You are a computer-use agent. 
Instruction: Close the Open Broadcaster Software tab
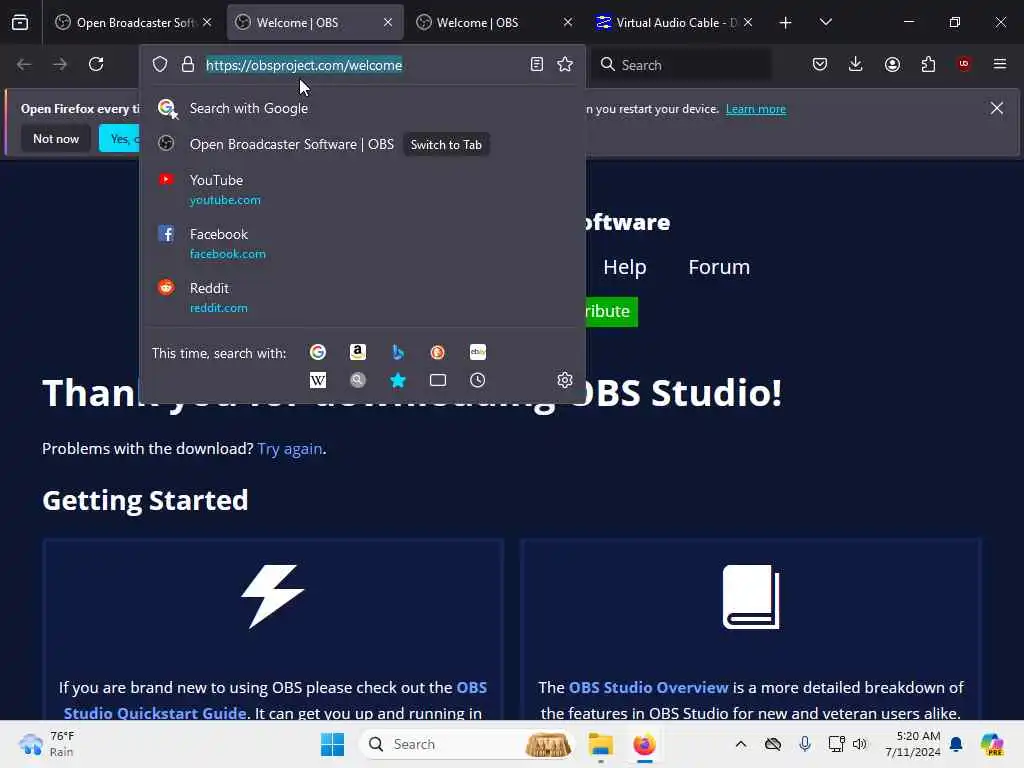tap(207, 23)
